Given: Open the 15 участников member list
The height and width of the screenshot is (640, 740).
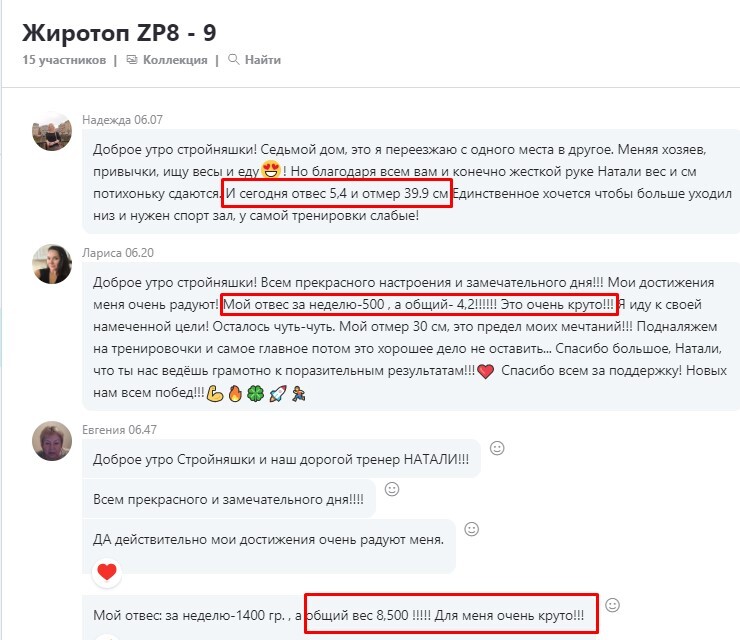Looking at the screenshot, I should click(x=64, y=60).
